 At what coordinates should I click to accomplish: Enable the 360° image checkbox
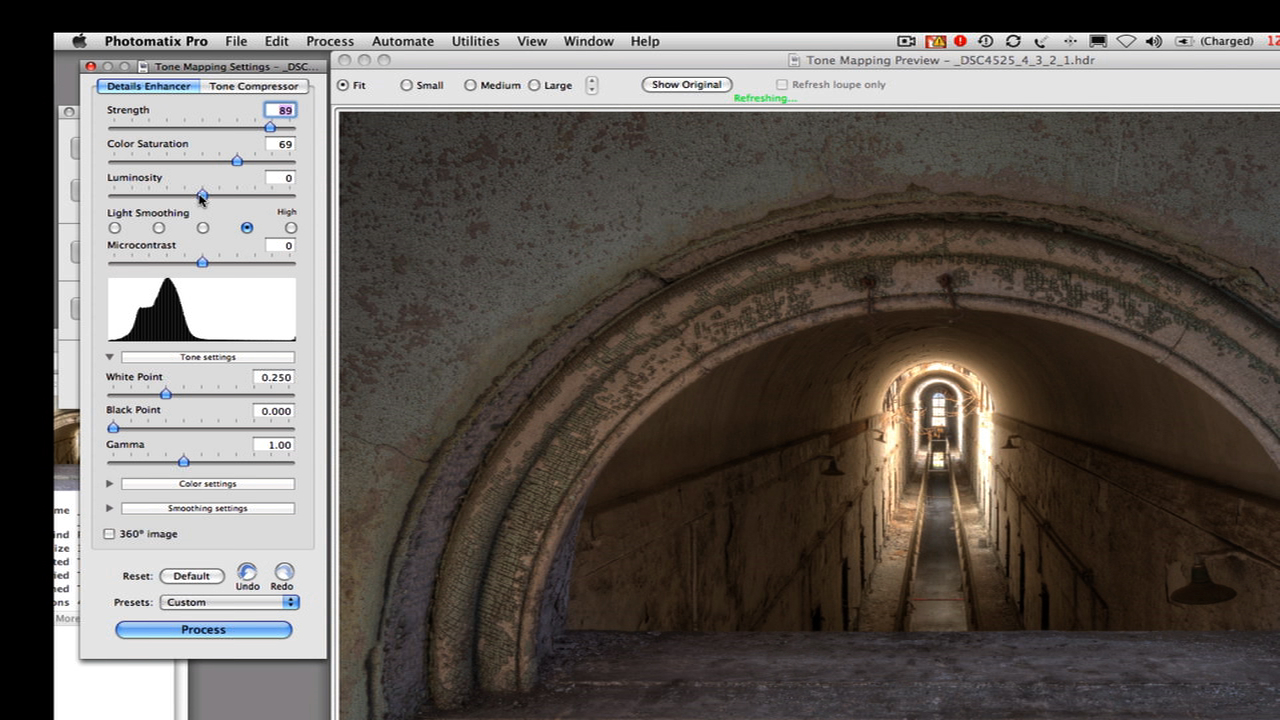pos(110,534)
